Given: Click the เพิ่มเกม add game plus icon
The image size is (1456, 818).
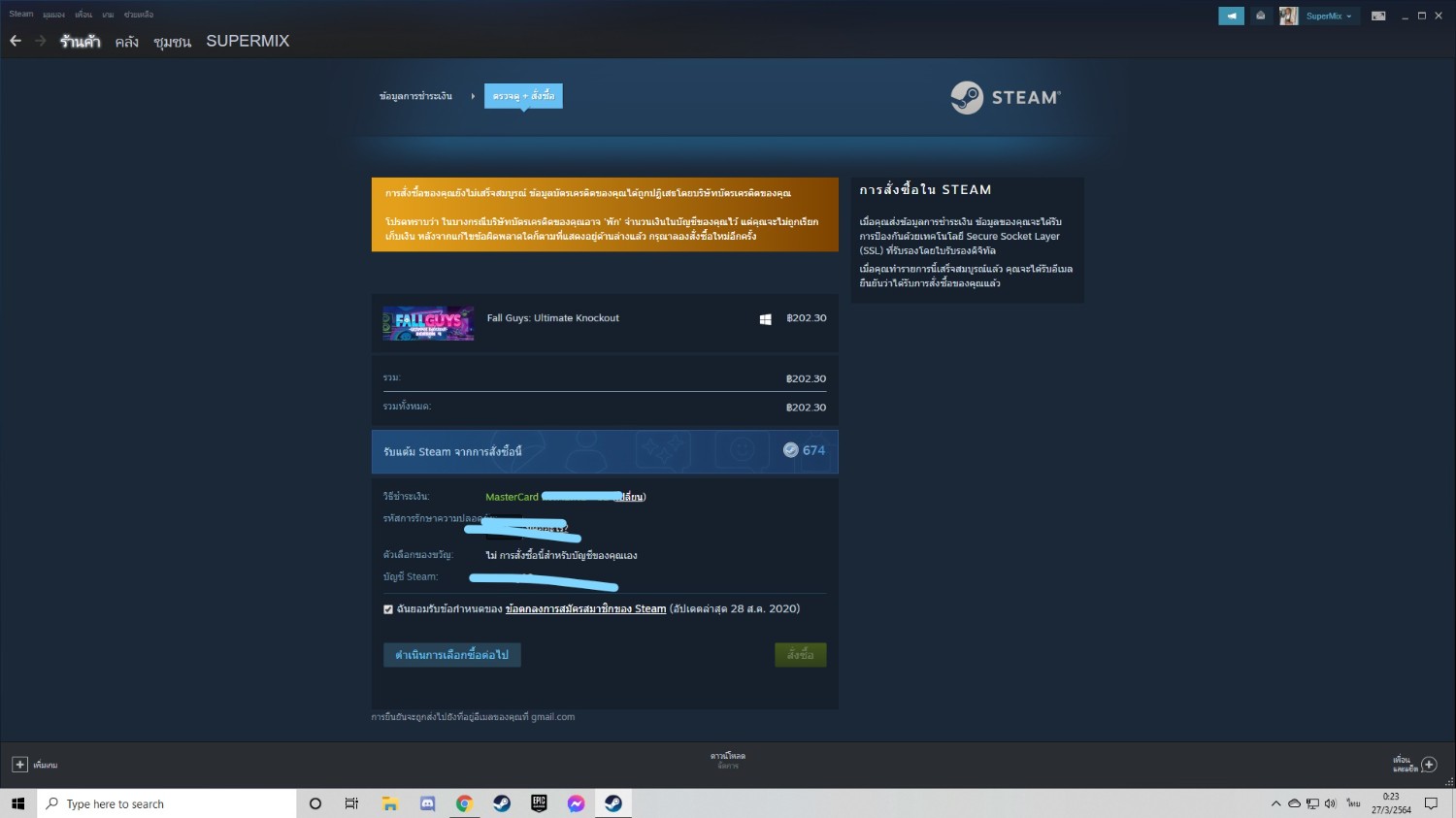Looking at the screenshot, I should point(19,765).
